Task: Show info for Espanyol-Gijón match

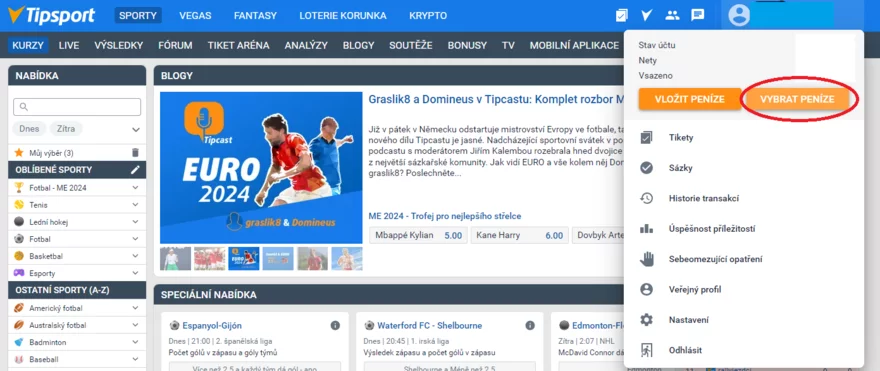Action: point(335,326)
